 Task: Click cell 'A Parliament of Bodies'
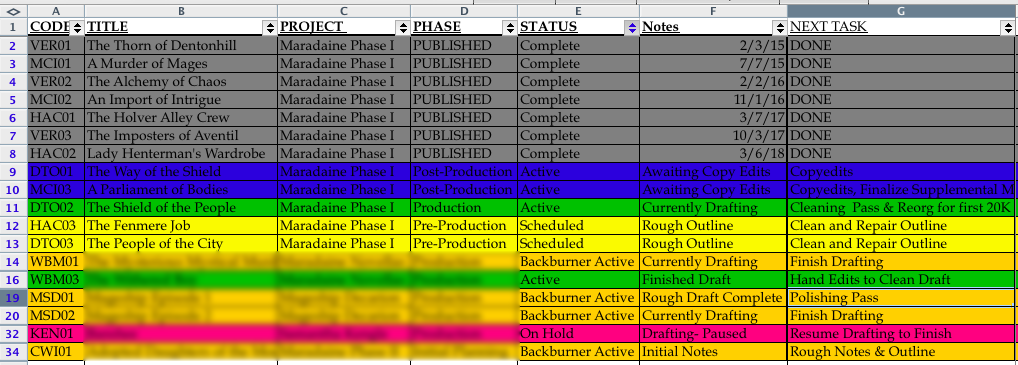tap(181, 190)
